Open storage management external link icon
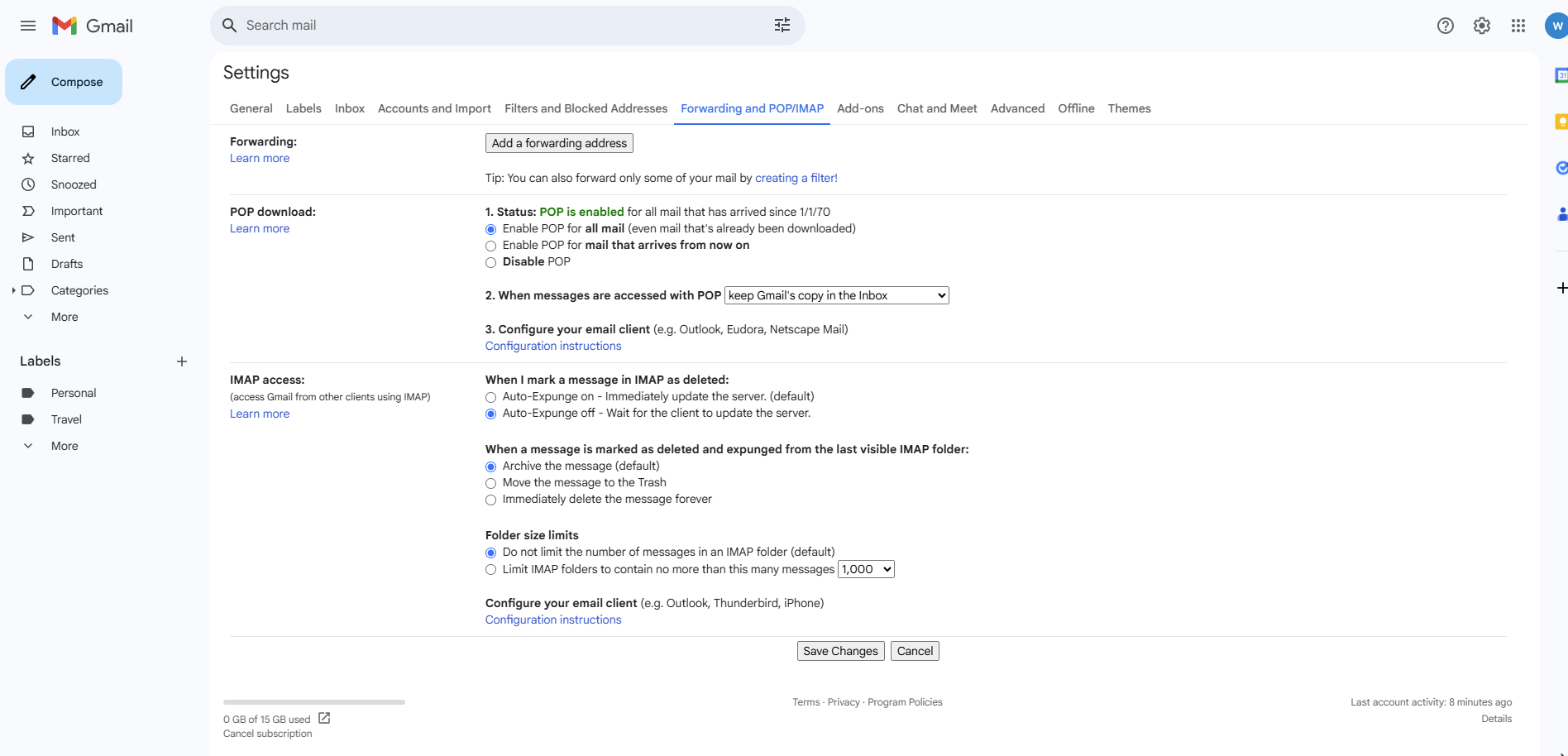The height and width of the screenshot is (756, 1568). [324, 718]
